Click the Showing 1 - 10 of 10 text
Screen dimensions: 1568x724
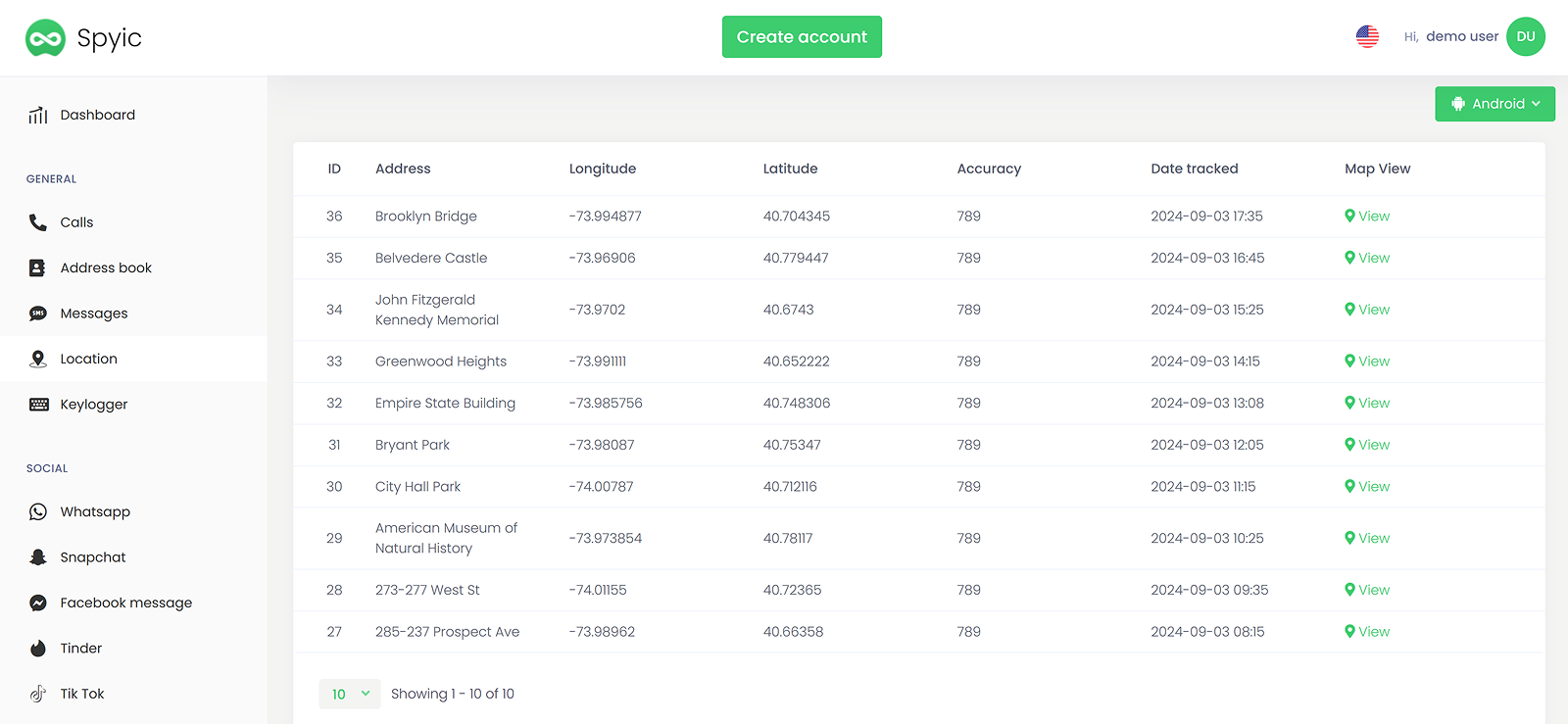pyautogui.click(x=453, y=694)
